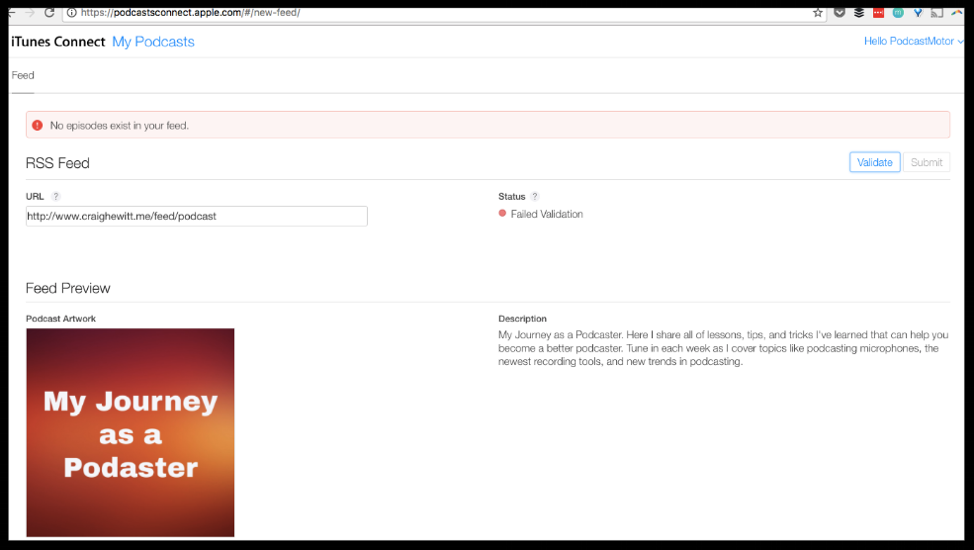This screenshot has width=974, height=550.
Task: Click the My Journey podcast artwork
Action: pos(130,433)
